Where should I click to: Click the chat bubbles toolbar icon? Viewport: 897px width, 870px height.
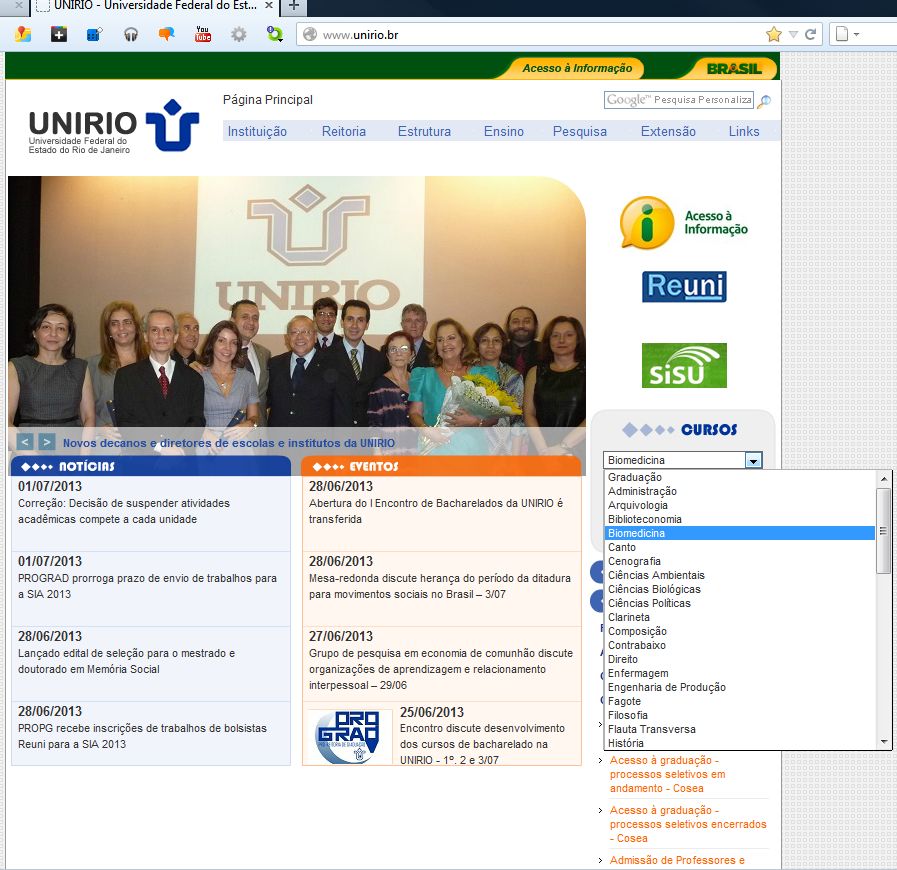click(166, 33)
